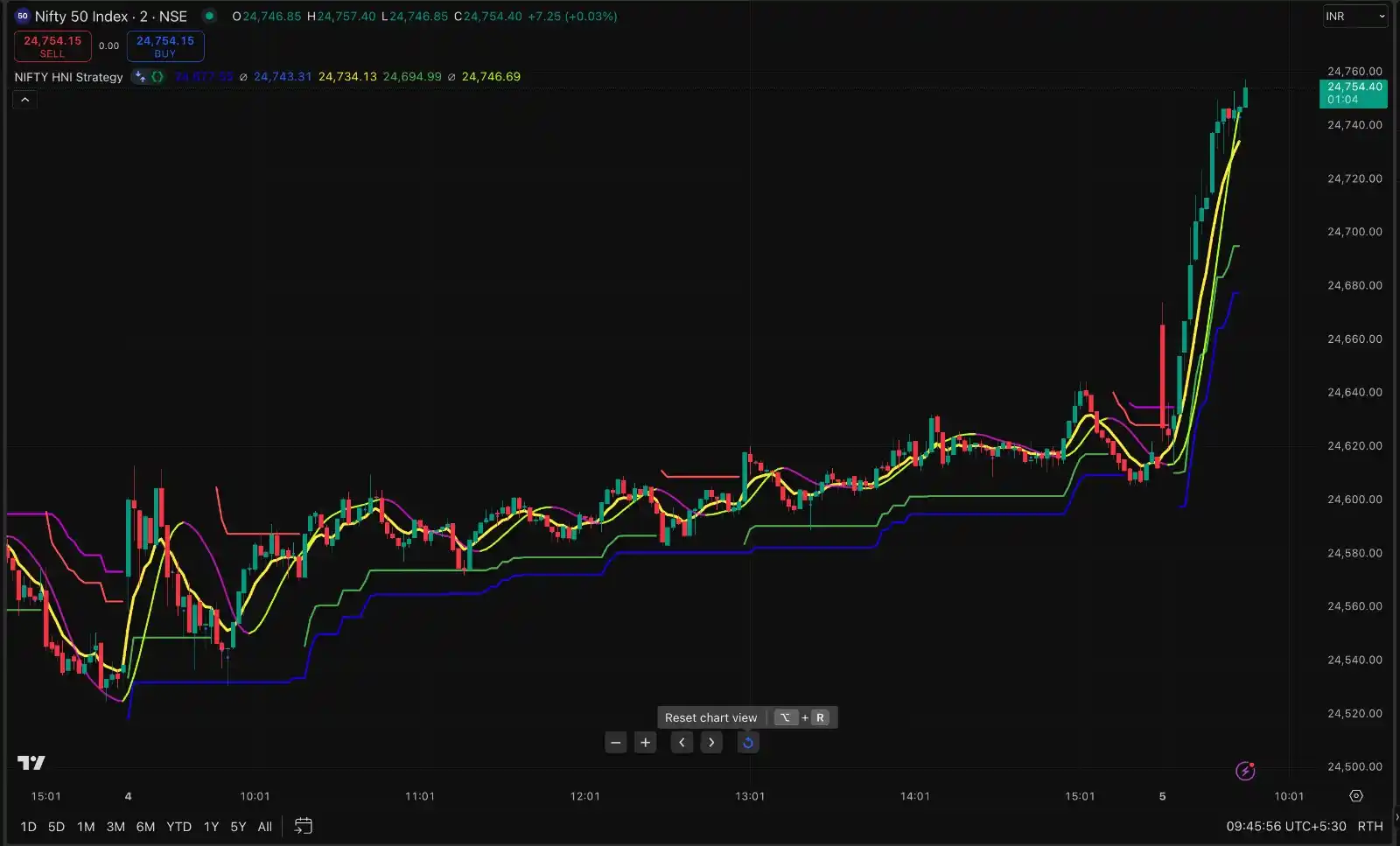Click the zoom out minus button
This screenshot has width=1400, height=846.
616,743
